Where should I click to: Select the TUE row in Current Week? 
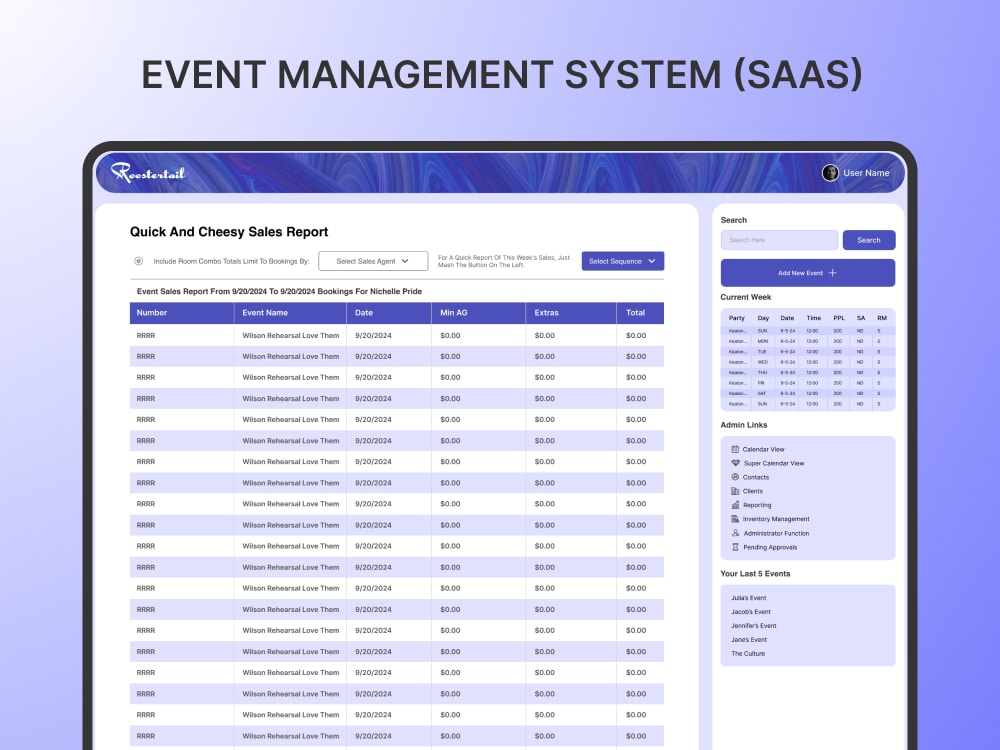point(808,351)
